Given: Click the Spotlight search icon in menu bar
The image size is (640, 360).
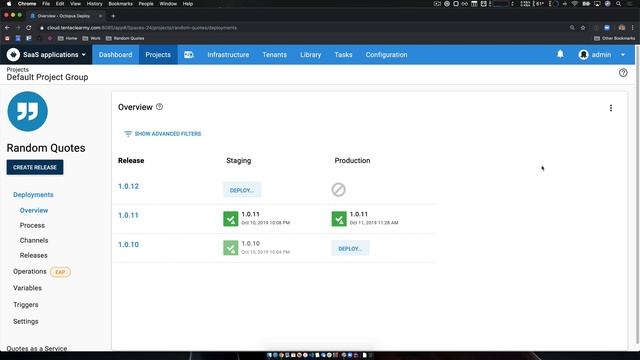Looking at the screenshot, I should (x=619, y=4).
